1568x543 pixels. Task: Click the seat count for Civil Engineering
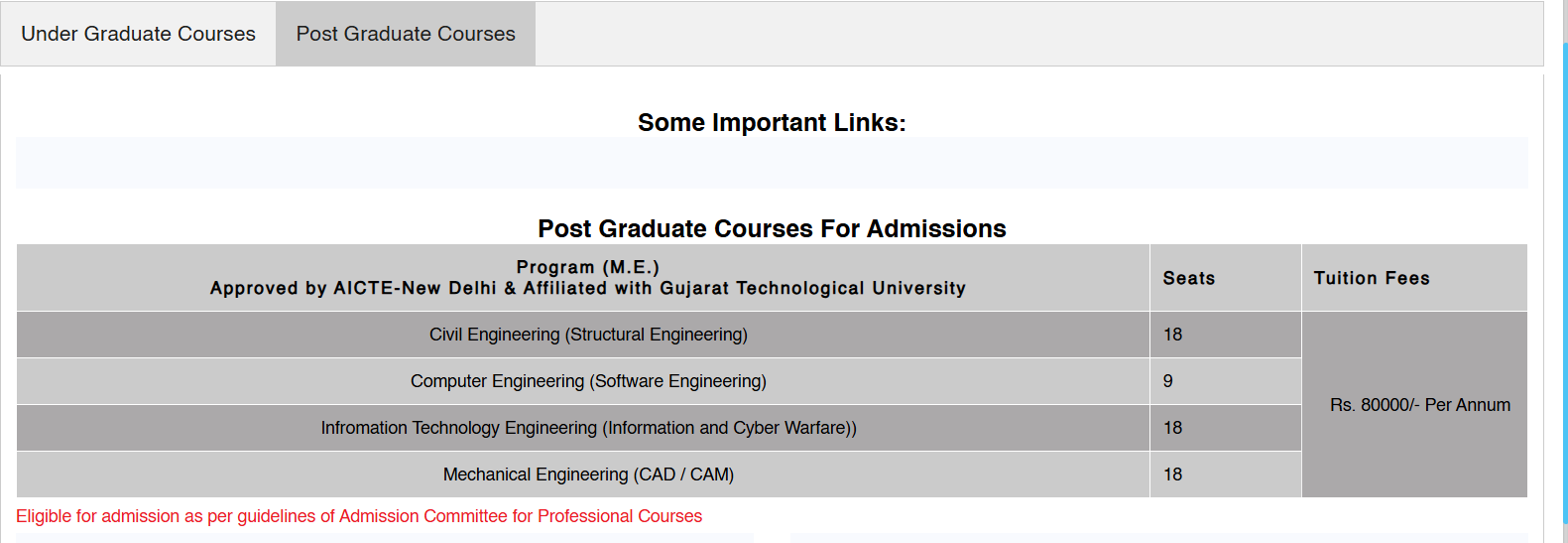1172,335
